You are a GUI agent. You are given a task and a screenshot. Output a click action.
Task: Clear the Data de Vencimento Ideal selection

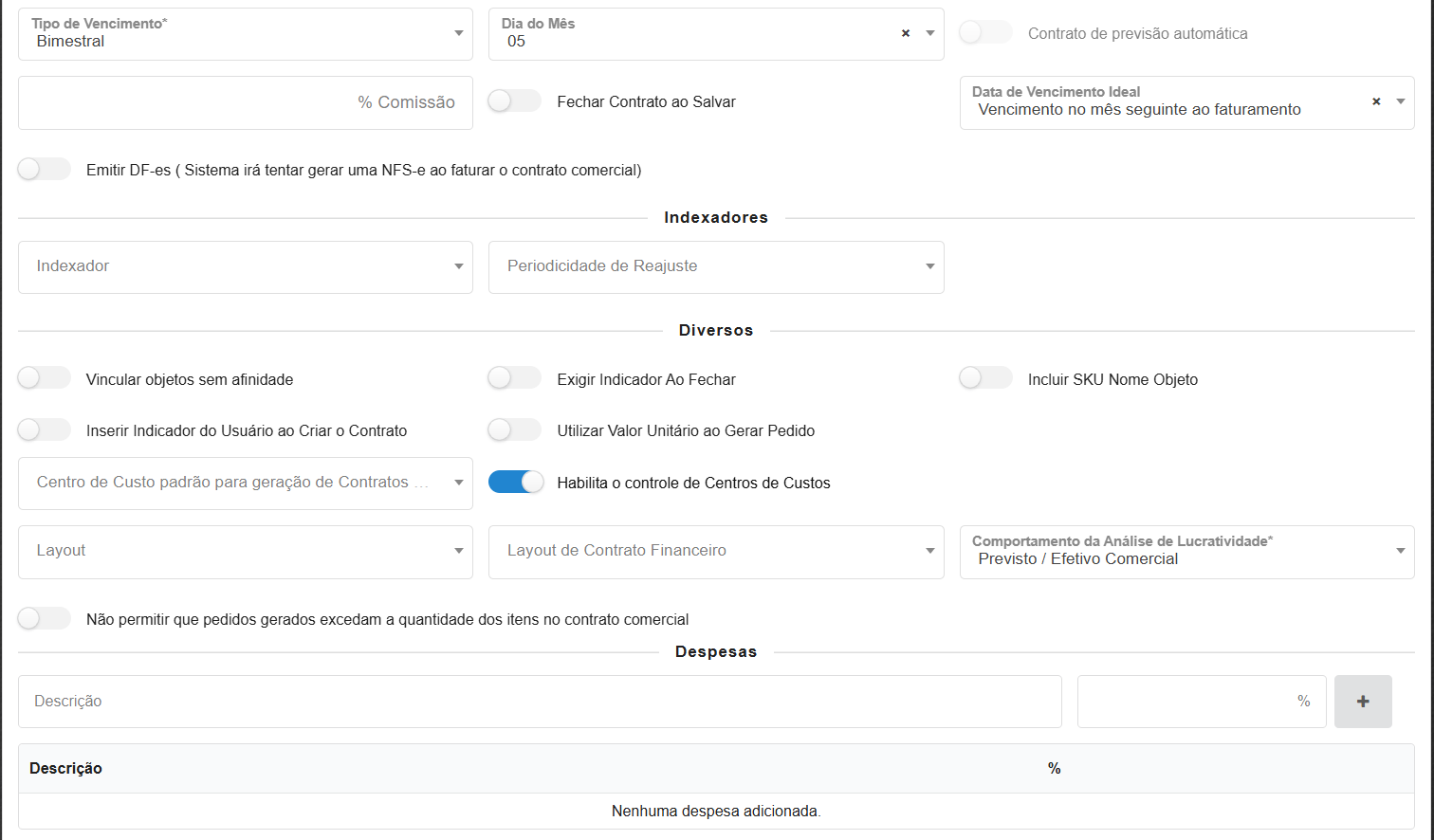pyautogui.click(x=1376, y=101)
